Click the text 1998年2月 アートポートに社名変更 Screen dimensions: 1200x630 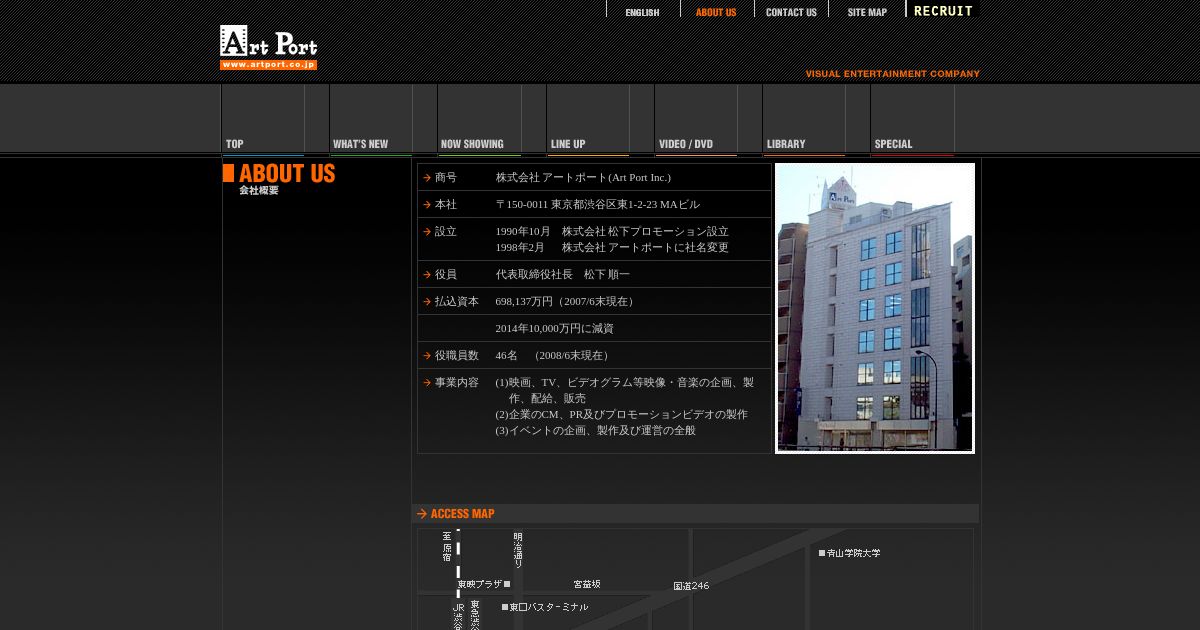(x=612, y=247)
